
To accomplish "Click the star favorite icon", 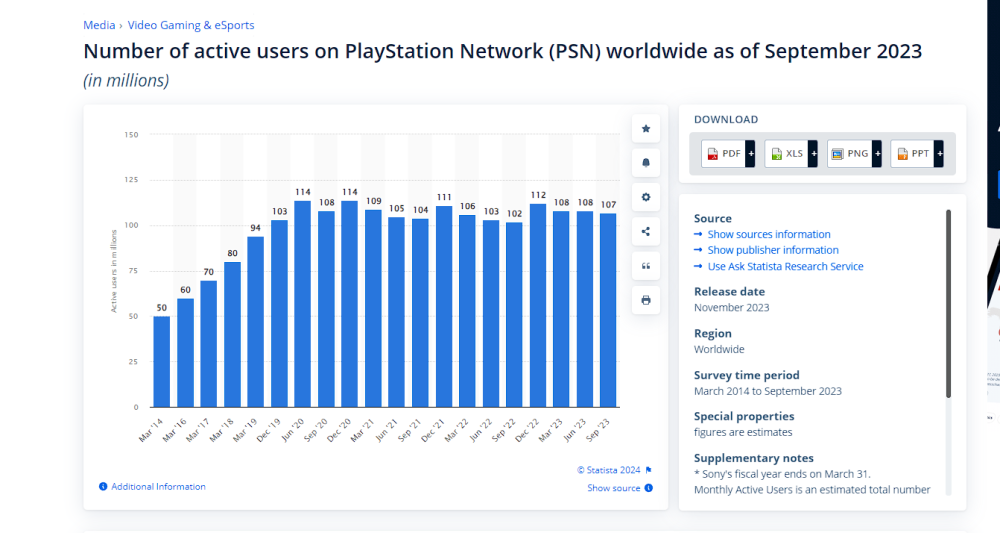I will coord(646,129).
